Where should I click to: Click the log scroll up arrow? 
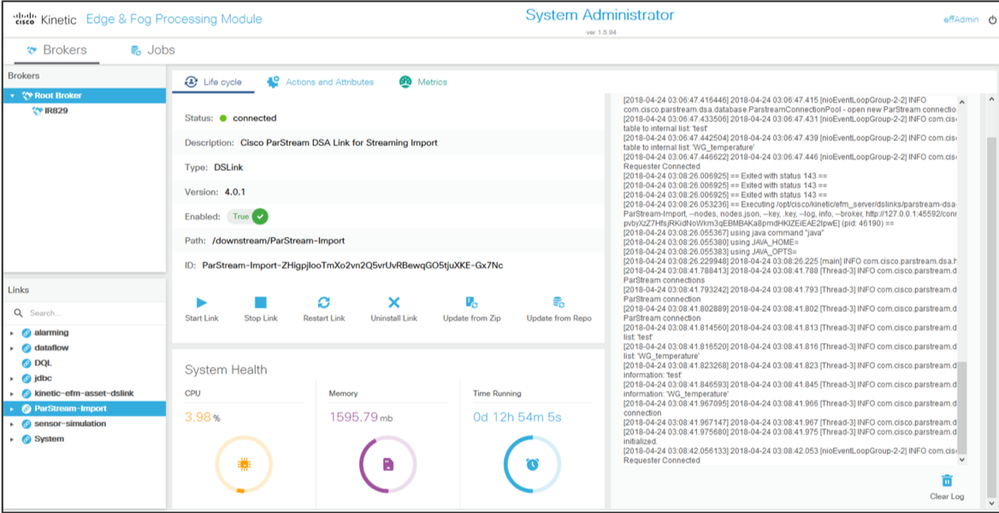[x=962, y=102]
